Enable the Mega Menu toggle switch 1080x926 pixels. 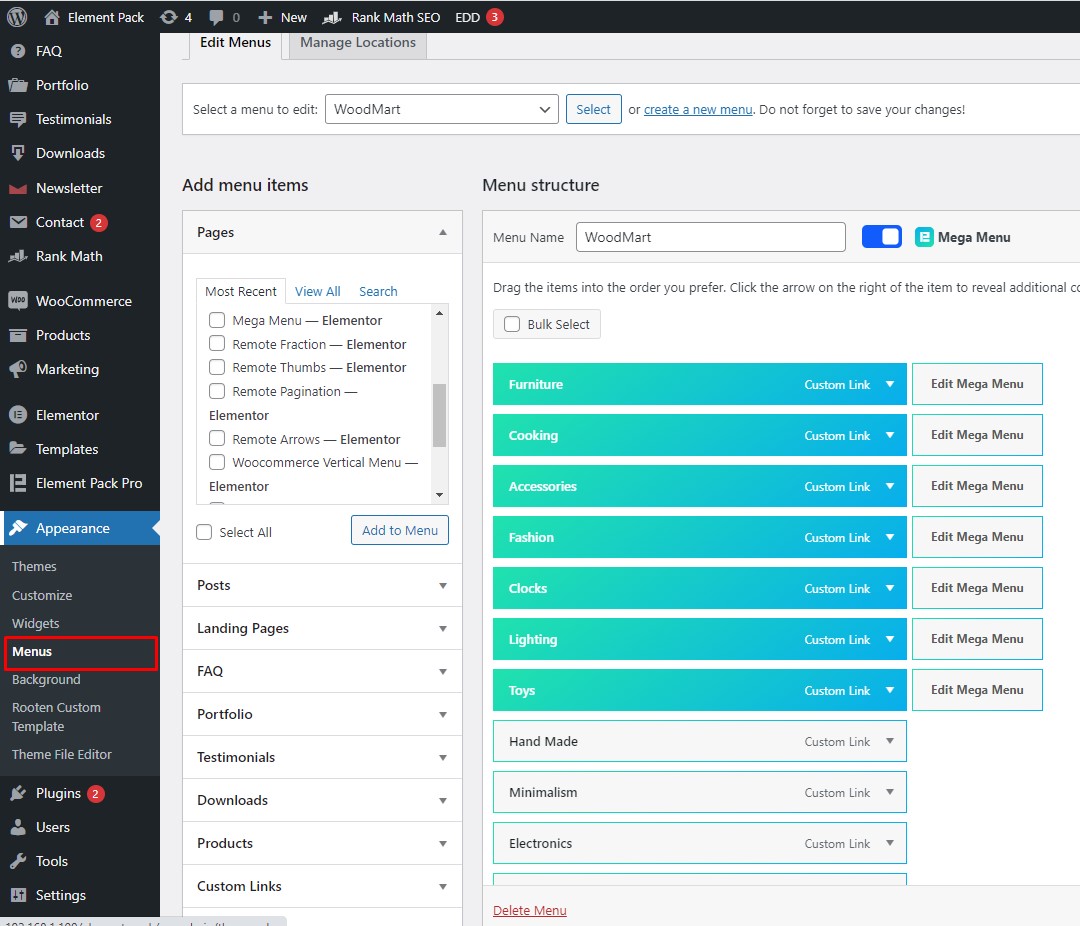(881, 237)
